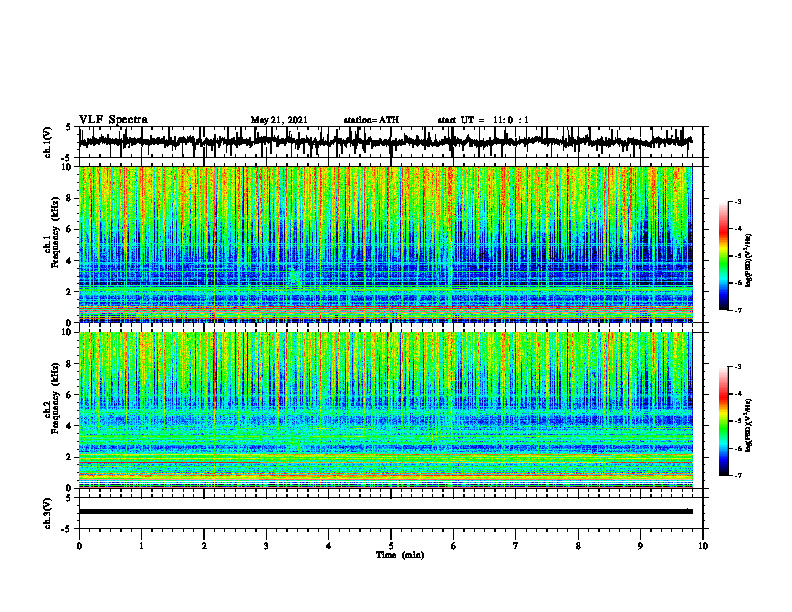Click the ch.1 voltage waveform trace
Screen dimensions: 792x612
(x=385, y=142)
